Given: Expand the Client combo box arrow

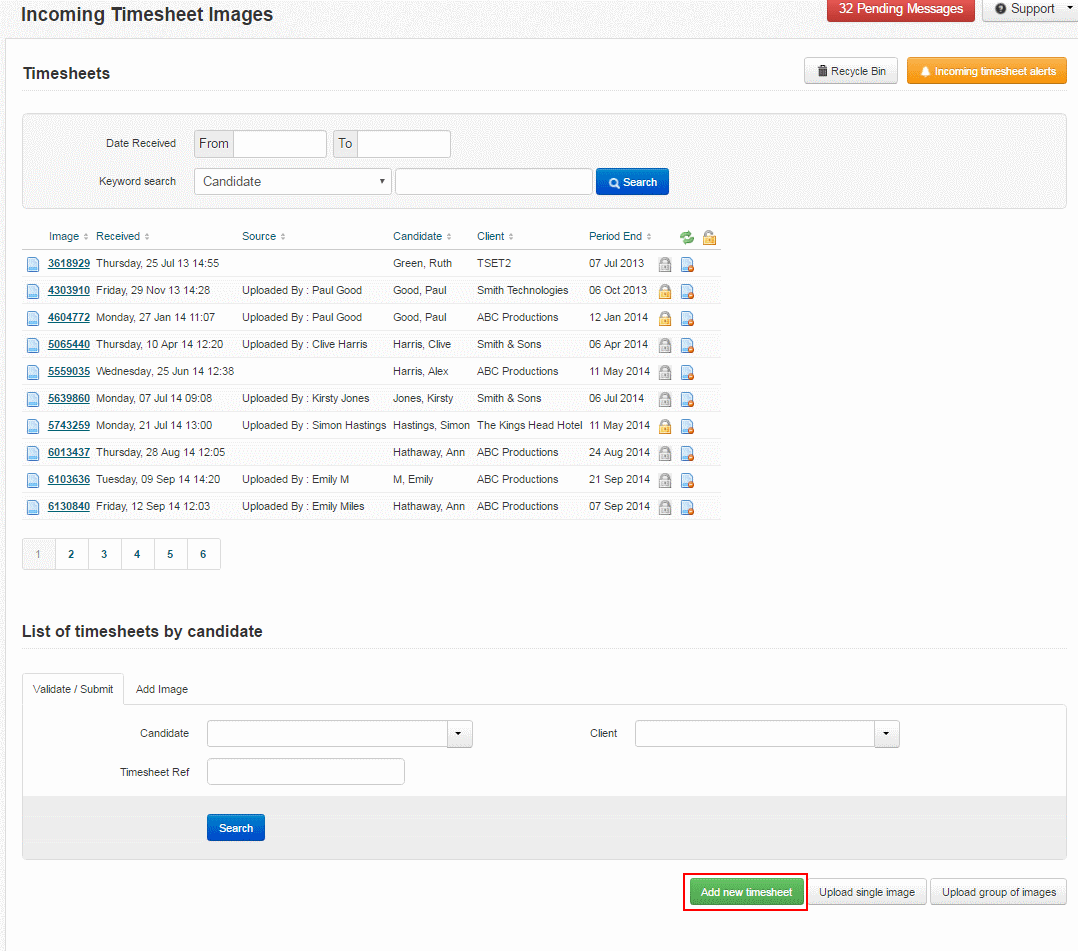Looking at the screenshot, I should (886, 734).
